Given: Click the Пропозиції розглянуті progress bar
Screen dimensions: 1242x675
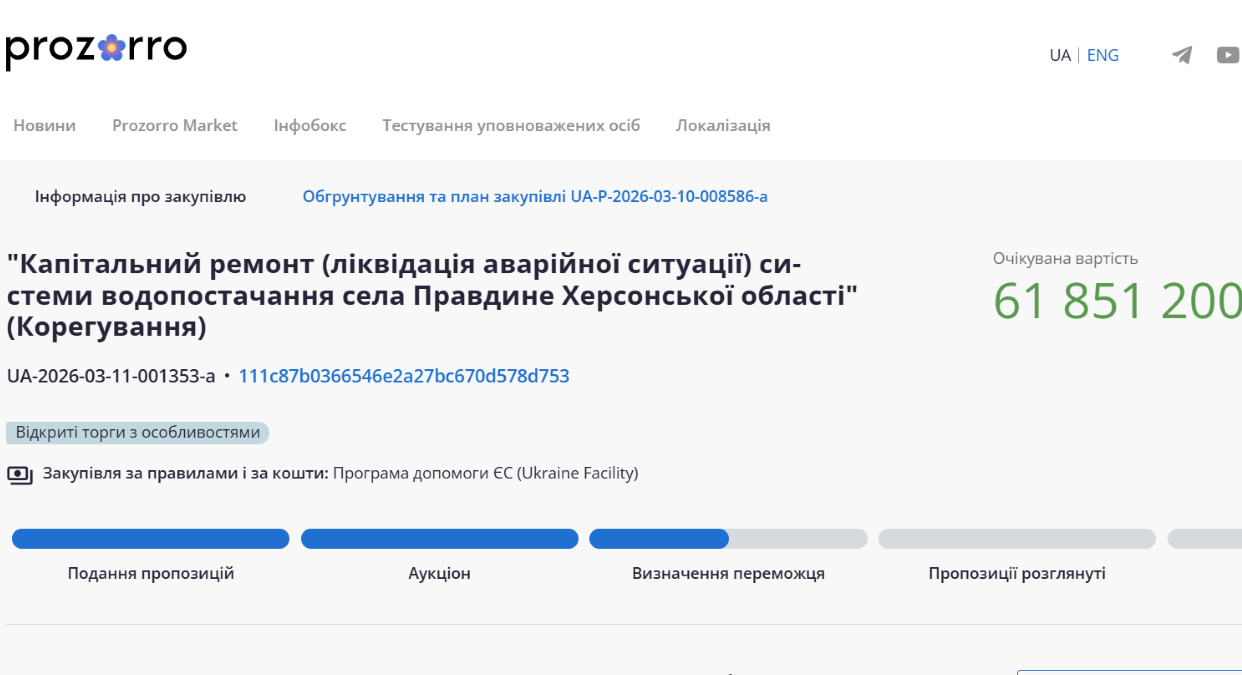Looking at the screenshot, I should 1016,539.
